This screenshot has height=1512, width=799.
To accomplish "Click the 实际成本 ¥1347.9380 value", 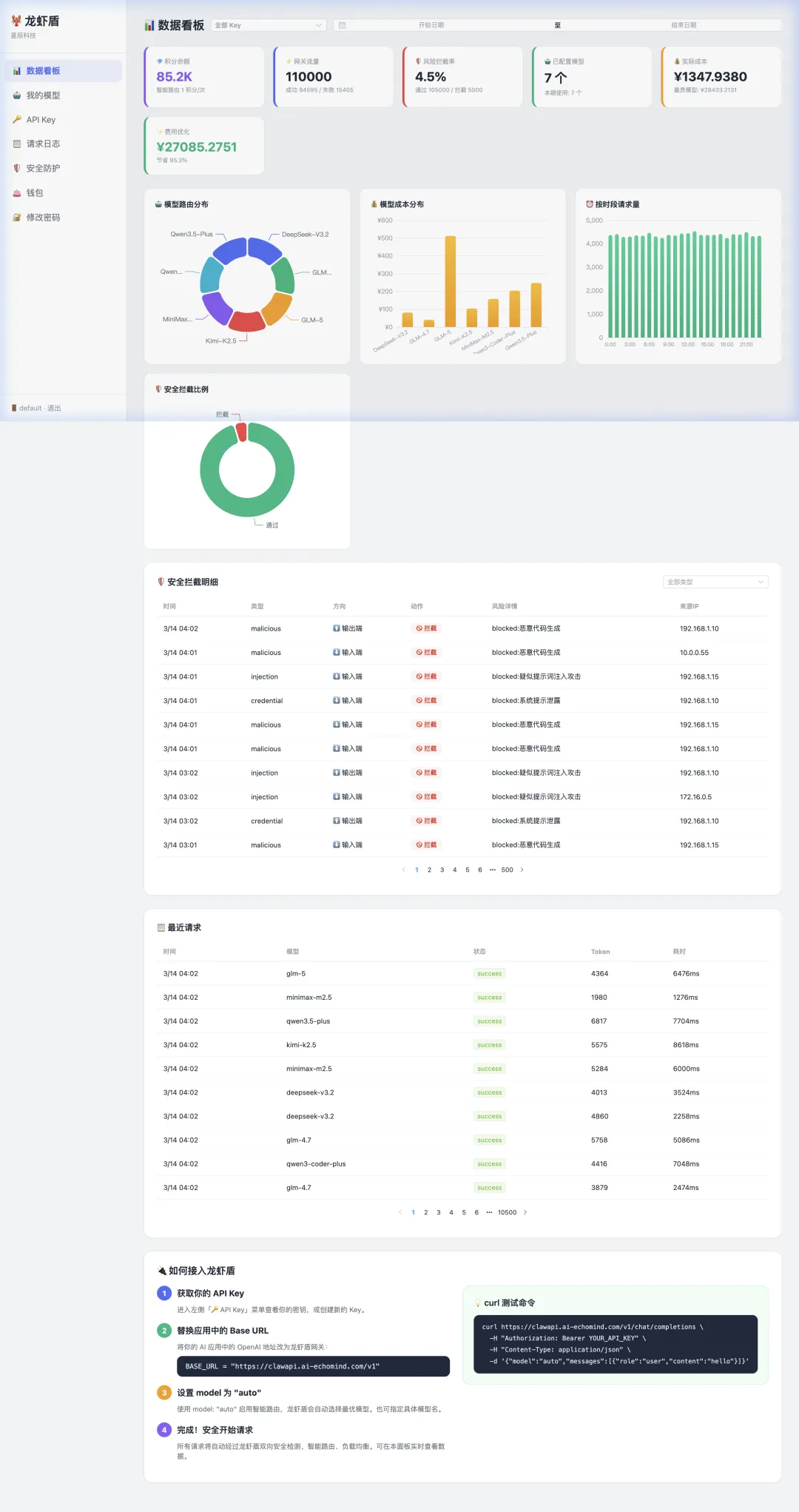I will tap(710, 77).
